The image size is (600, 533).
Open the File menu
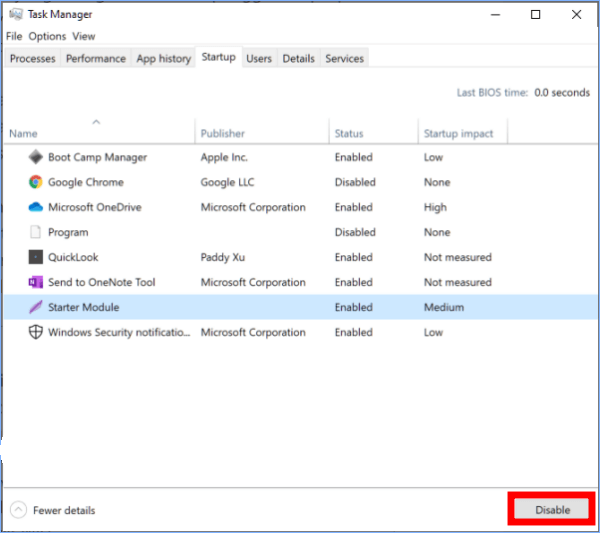[14, 36]
